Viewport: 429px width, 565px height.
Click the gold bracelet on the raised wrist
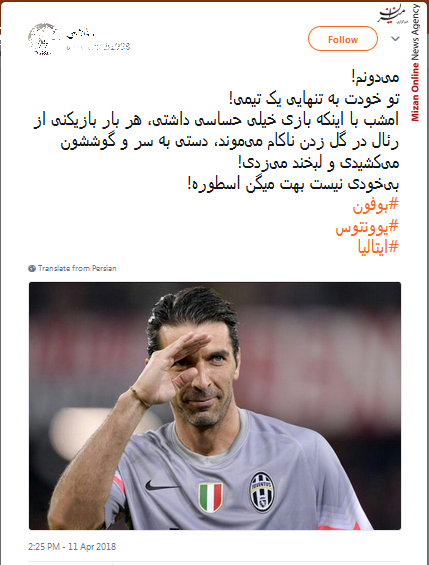[140, 397]
